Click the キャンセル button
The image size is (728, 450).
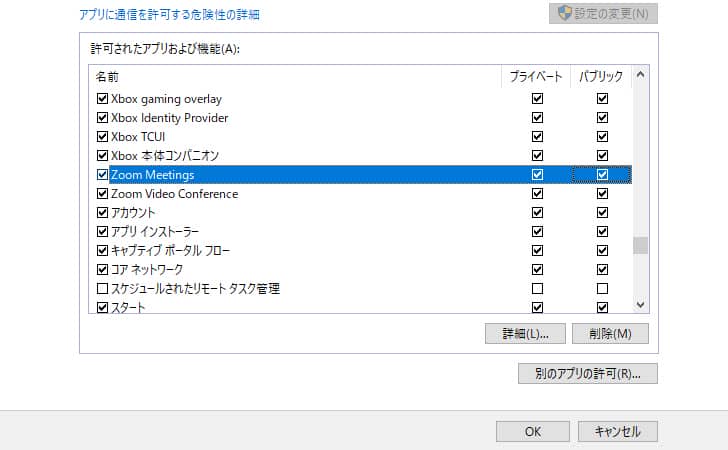(618, 431)
